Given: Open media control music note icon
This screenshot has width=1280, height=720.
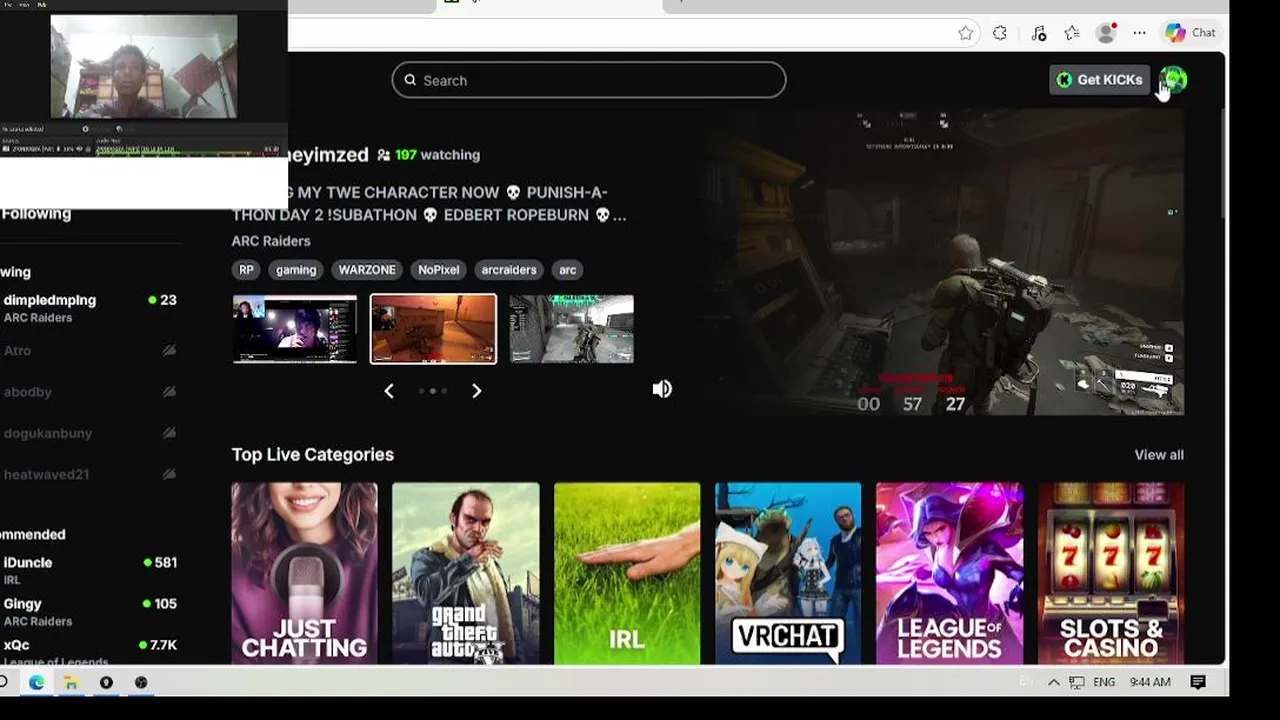Looking at the screenshot, I should pyautogui.click(x=1038, y=33).
